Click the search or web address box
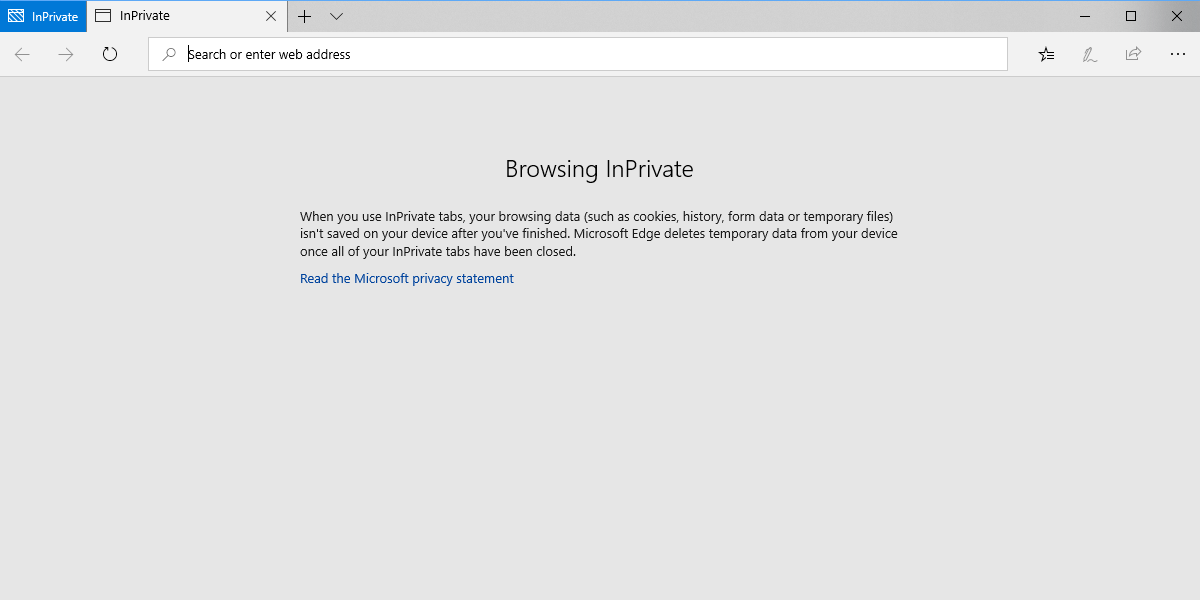This screenshot has width=1200, height=600. [578, 54]
